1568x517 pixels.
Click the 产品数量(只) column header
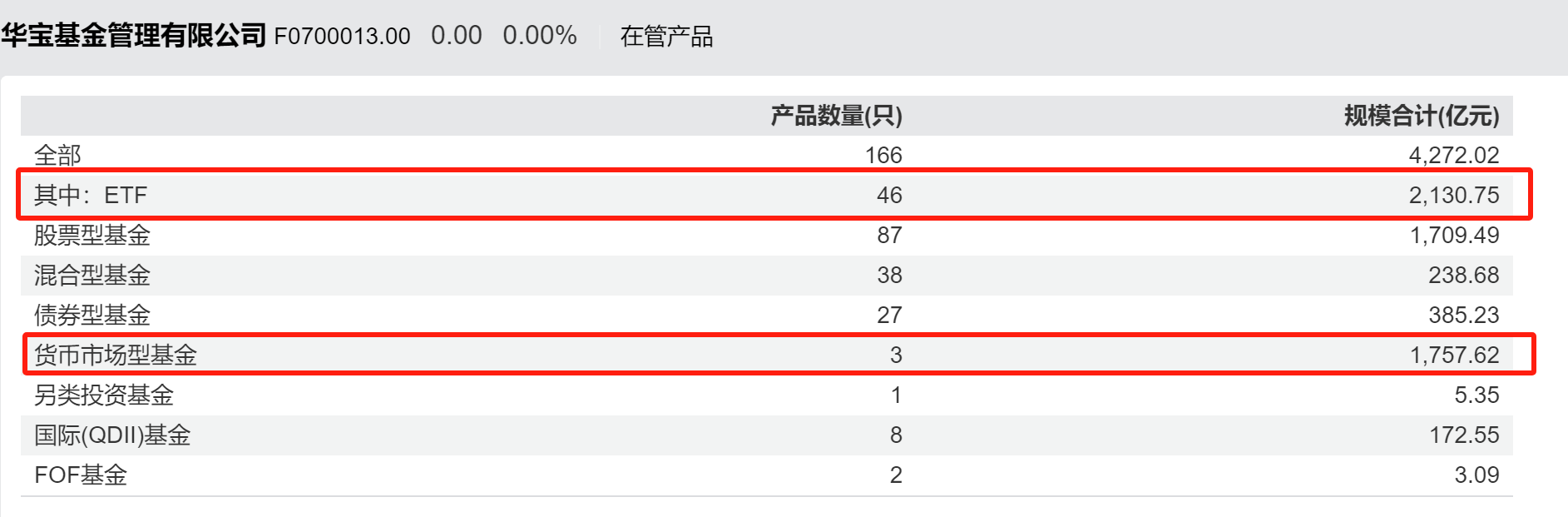pyautogui.click(x=836, y=116)
